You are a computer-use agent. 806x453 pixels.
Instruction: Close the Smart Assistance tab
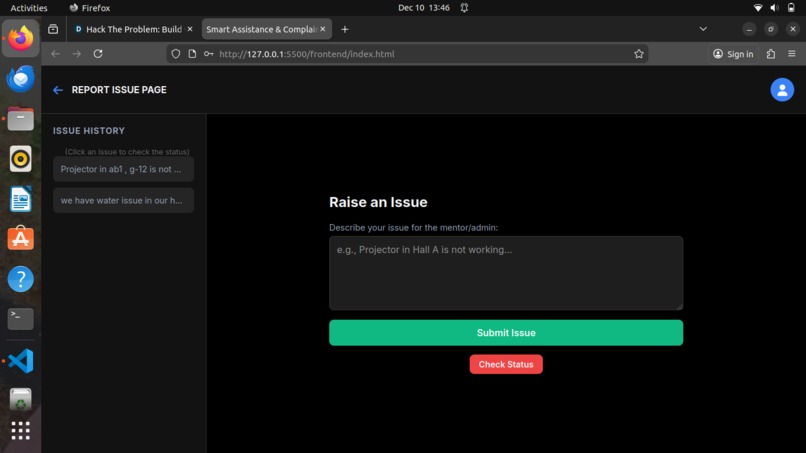pyautogui.click(x=323, y=29)
